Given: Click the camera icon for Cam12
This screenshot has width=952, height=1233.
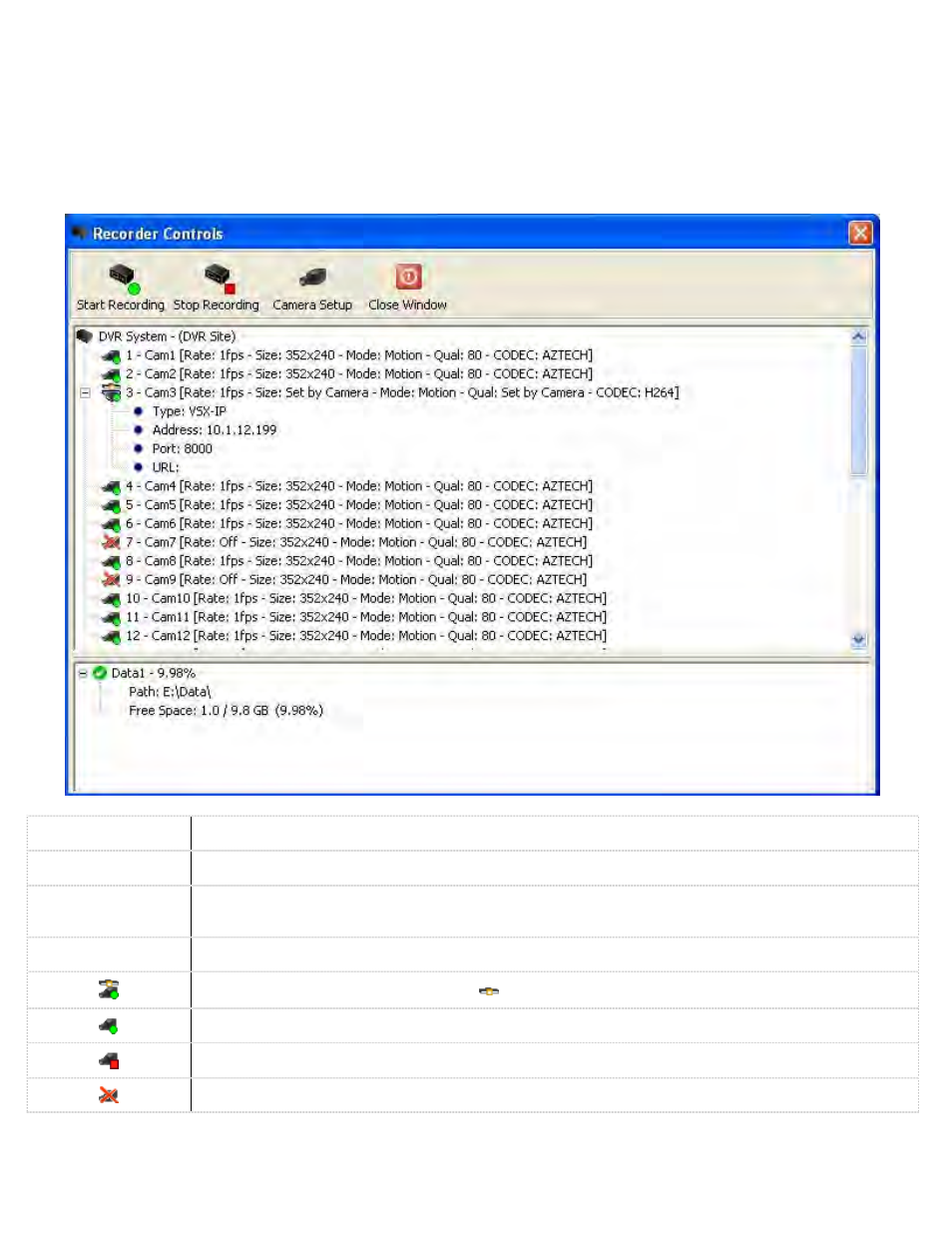Looking at the screenshot, I should pyautogui.click(x=111, y=636).
